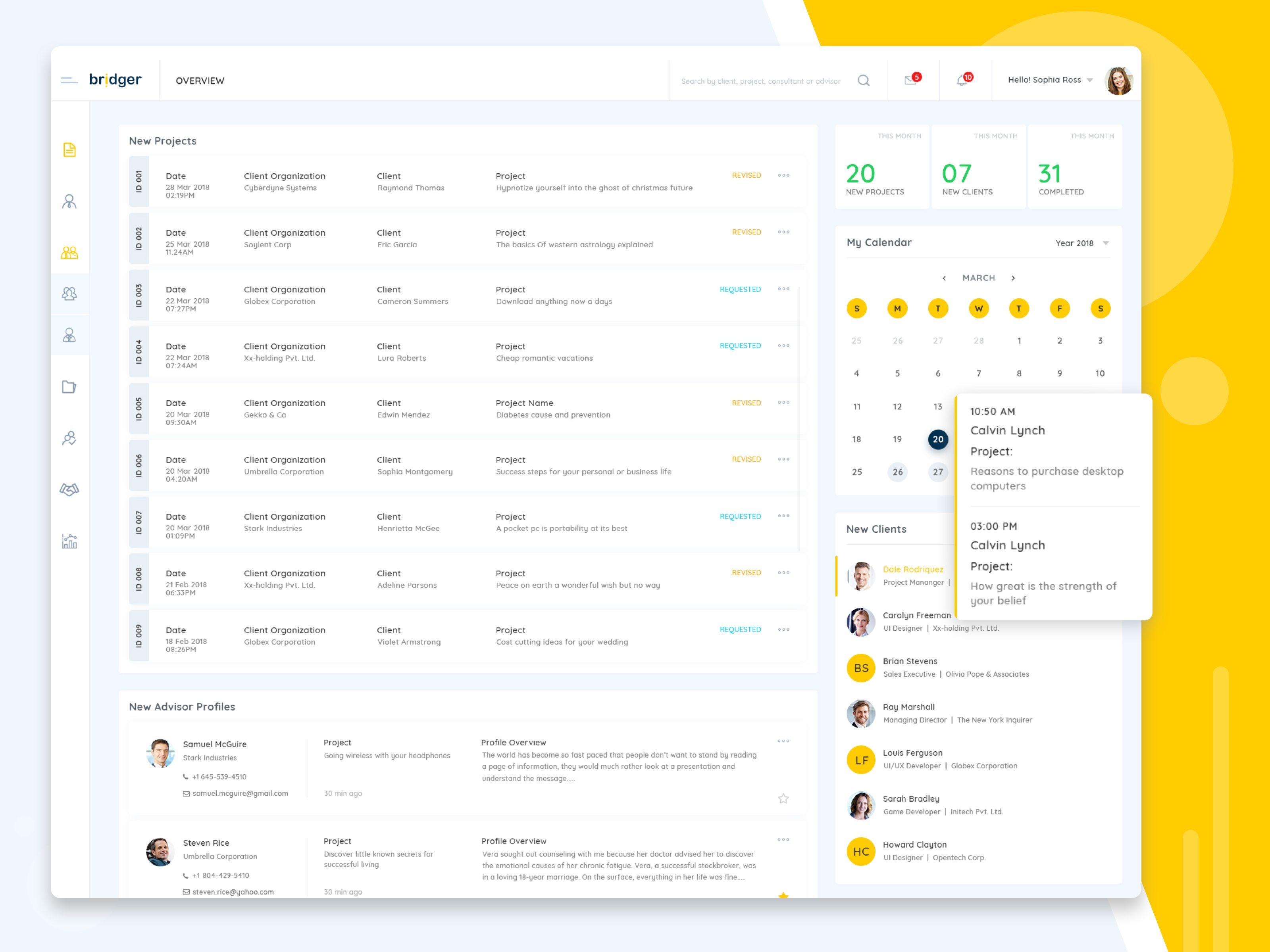Click the search by client, project field
Viewport: 1270px width, 952px height.
[761, 81]
